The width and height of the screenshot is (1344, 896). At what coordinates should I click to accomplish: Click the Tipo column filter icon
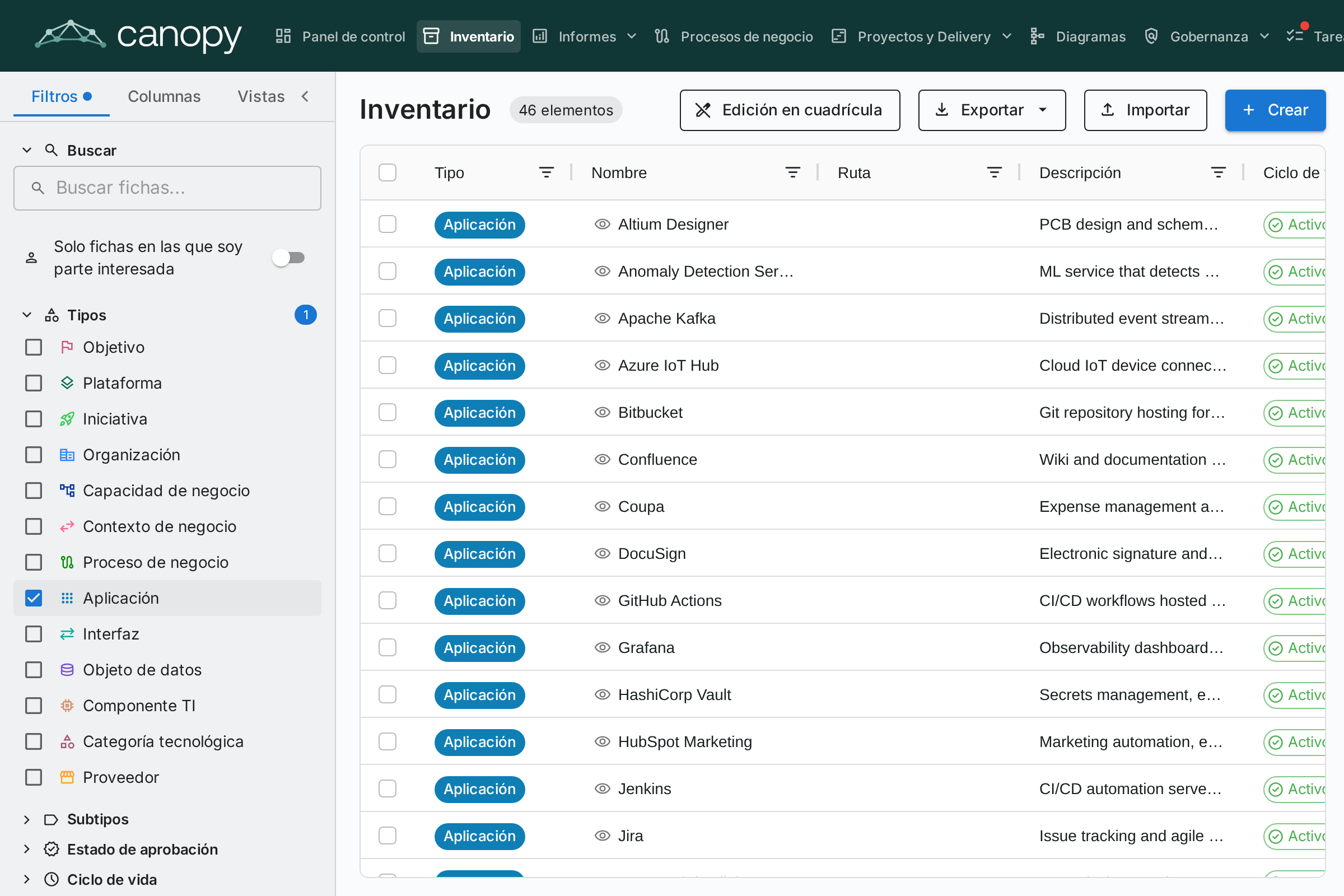pos(547,172)
